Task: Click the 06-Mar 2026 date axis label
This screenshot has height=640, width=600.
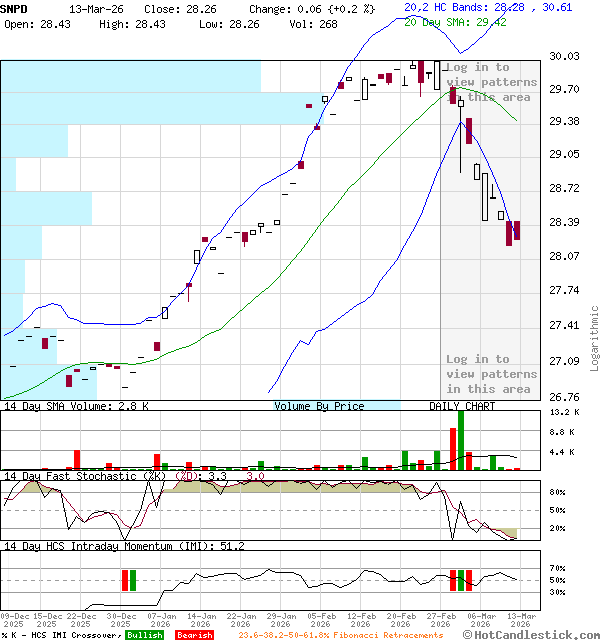Action: tap(481, 621)
